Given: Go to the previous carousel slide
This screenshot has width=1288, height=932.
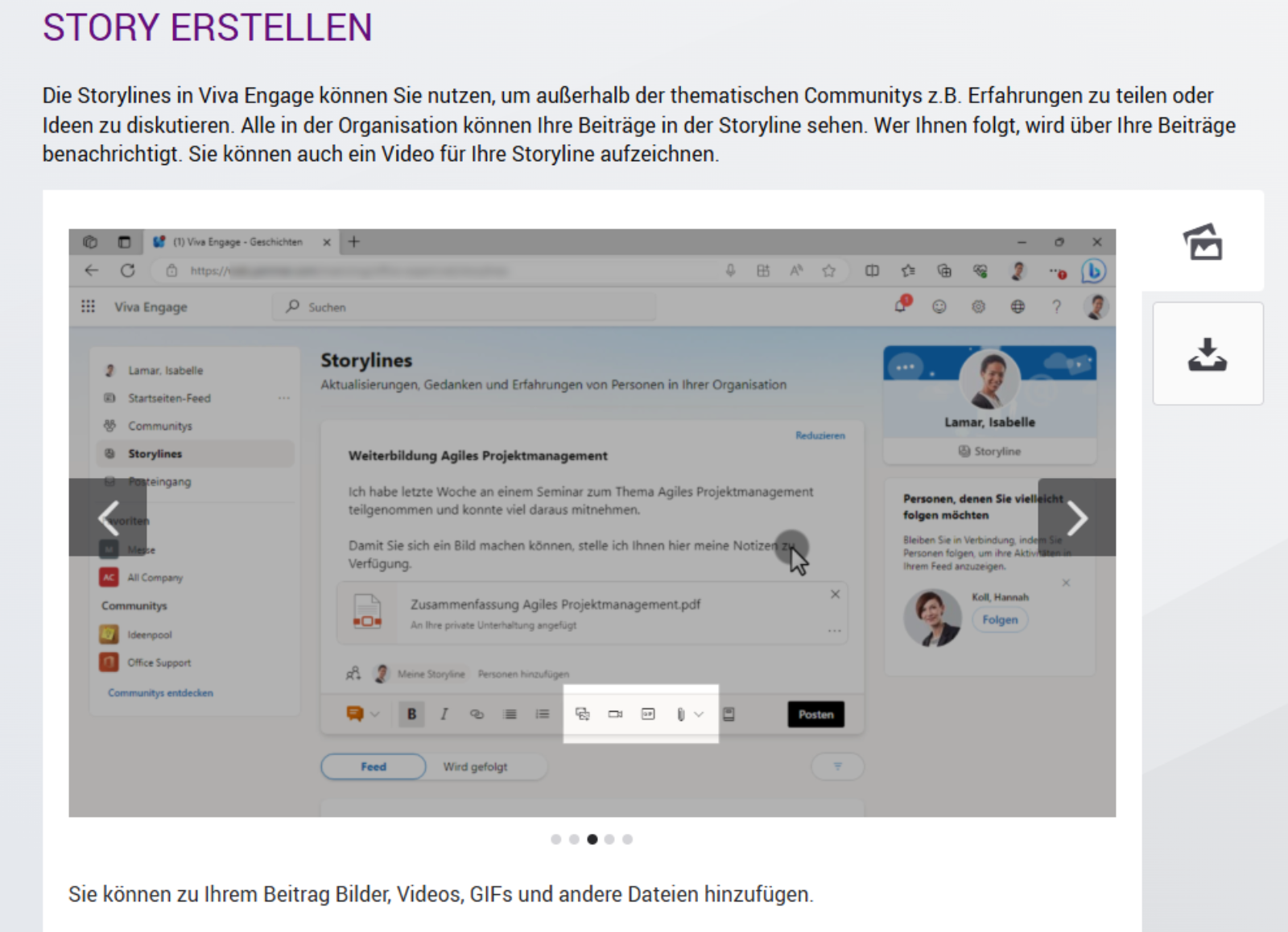Looking at the screenshot, I should (x=108, y=518).
